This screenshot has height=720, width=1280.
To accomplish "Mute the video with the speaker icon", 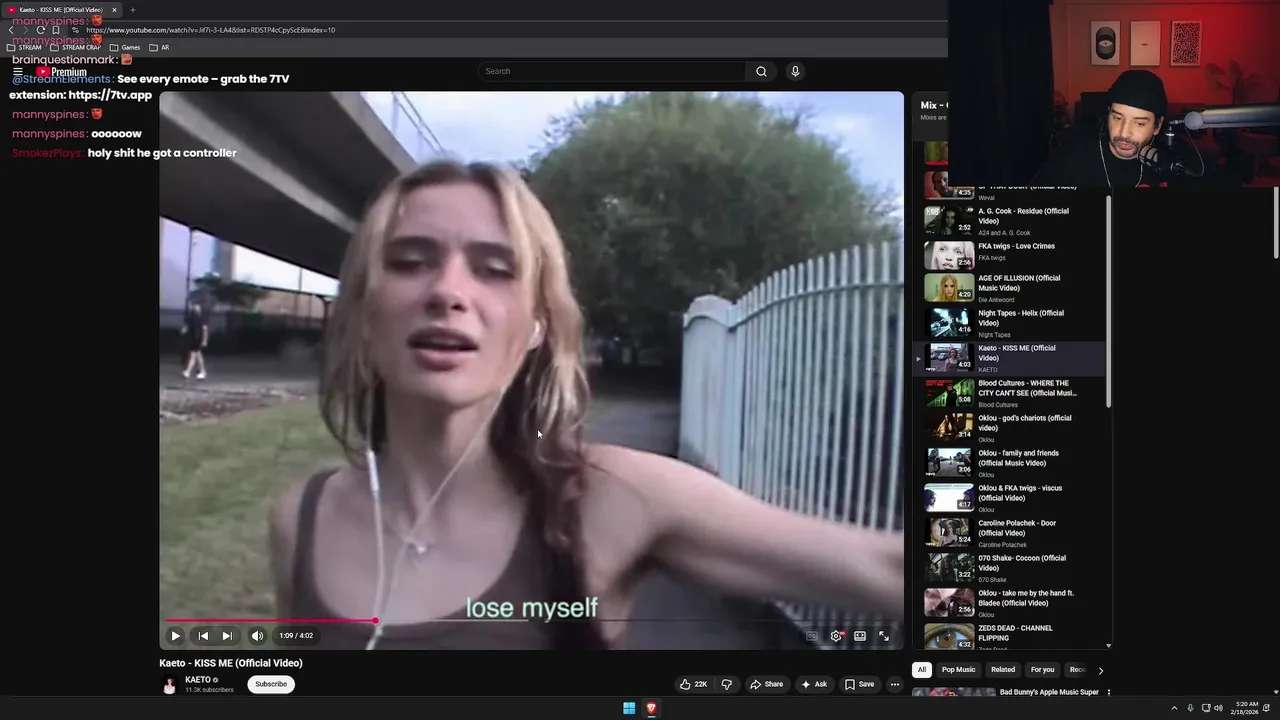I will click(x=257, y=636).
